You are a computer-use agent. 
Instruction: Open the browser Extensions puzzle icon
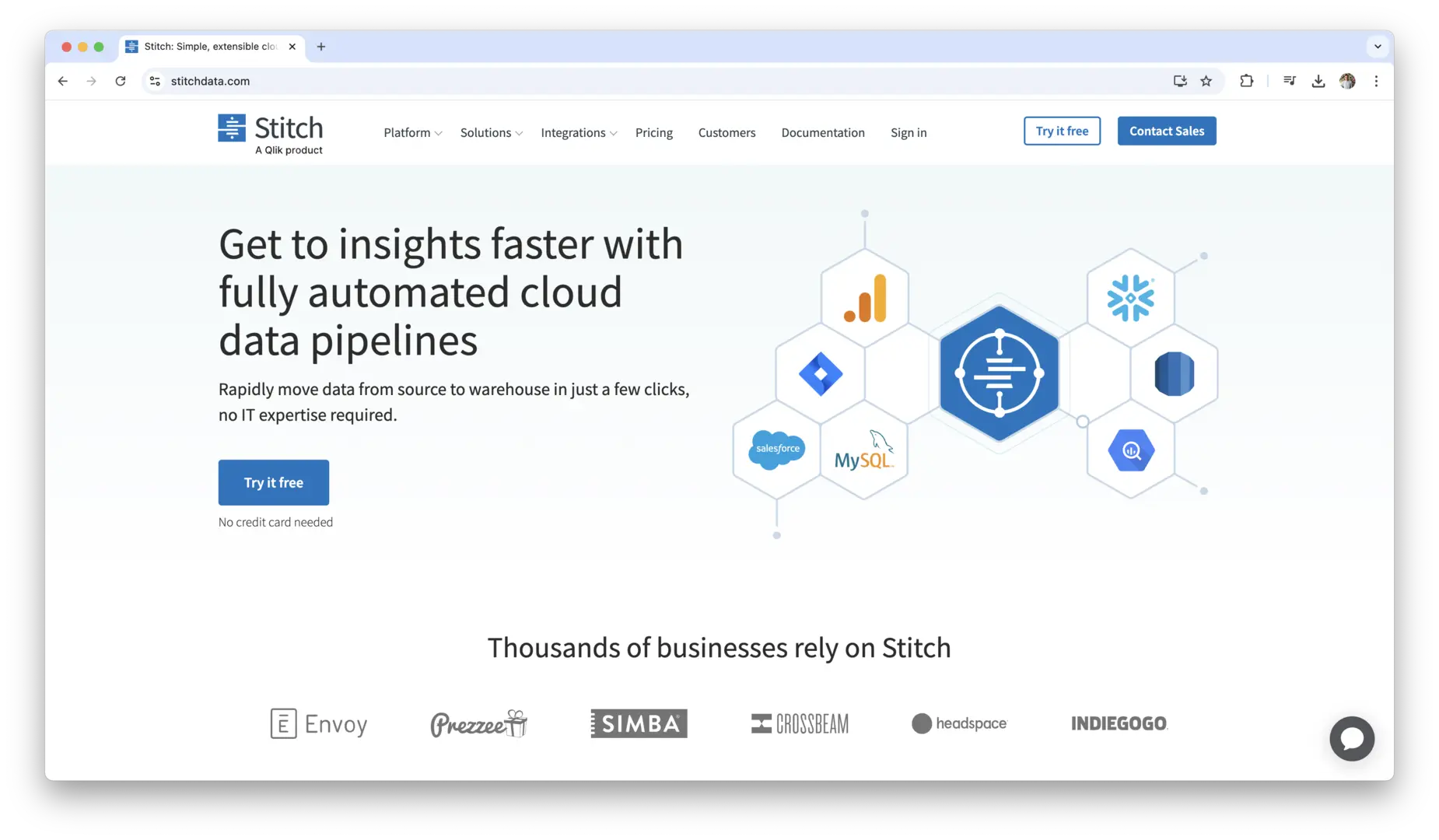(x=1246, y=81)
